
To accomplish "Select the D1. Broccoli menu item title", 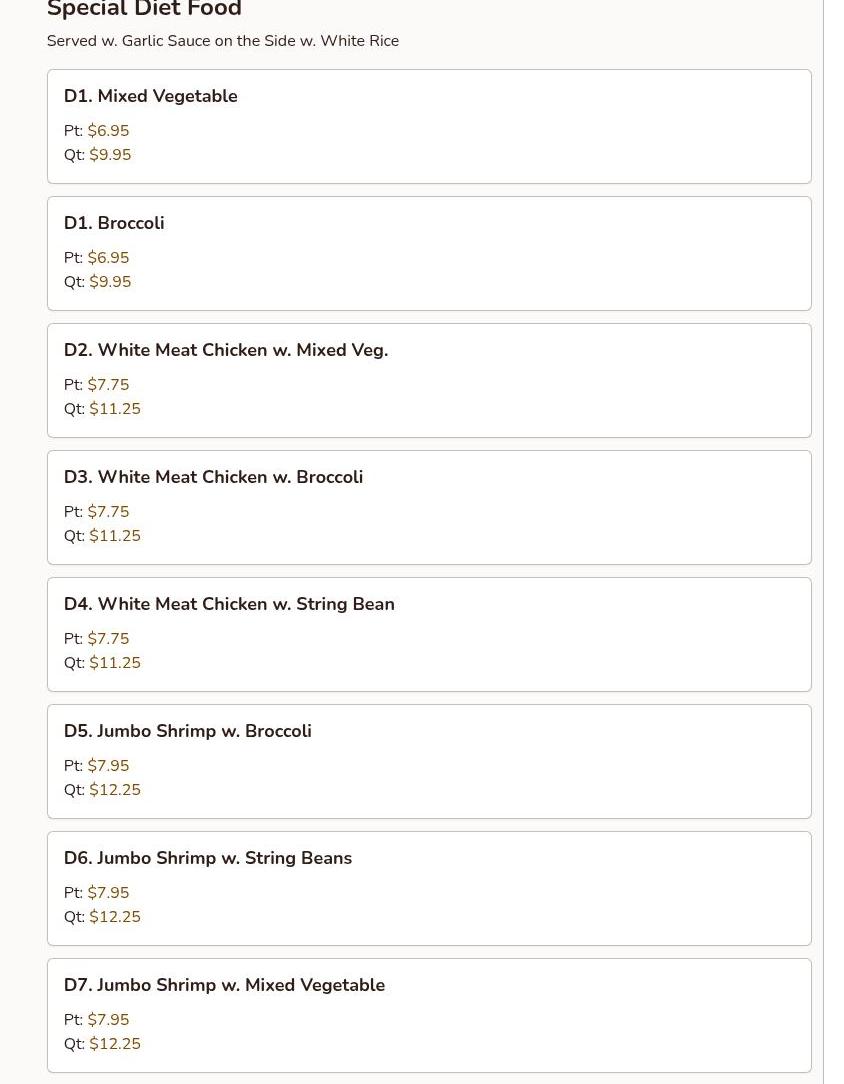I will click(114, 223).
